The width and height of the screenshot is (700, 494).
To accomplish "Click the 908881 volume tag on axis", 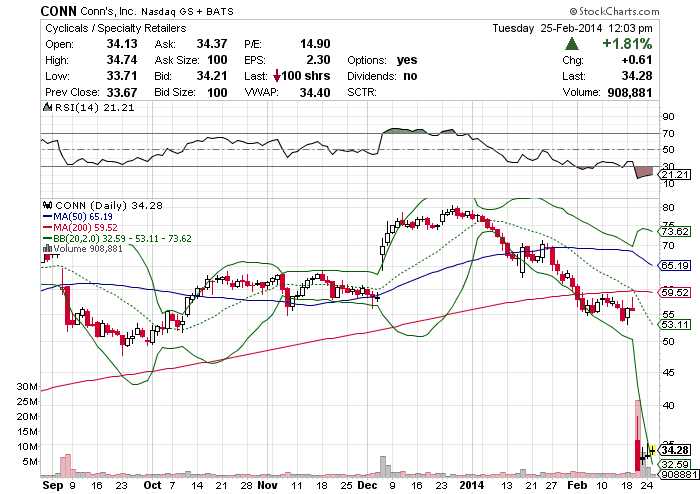I will [679, 474].
